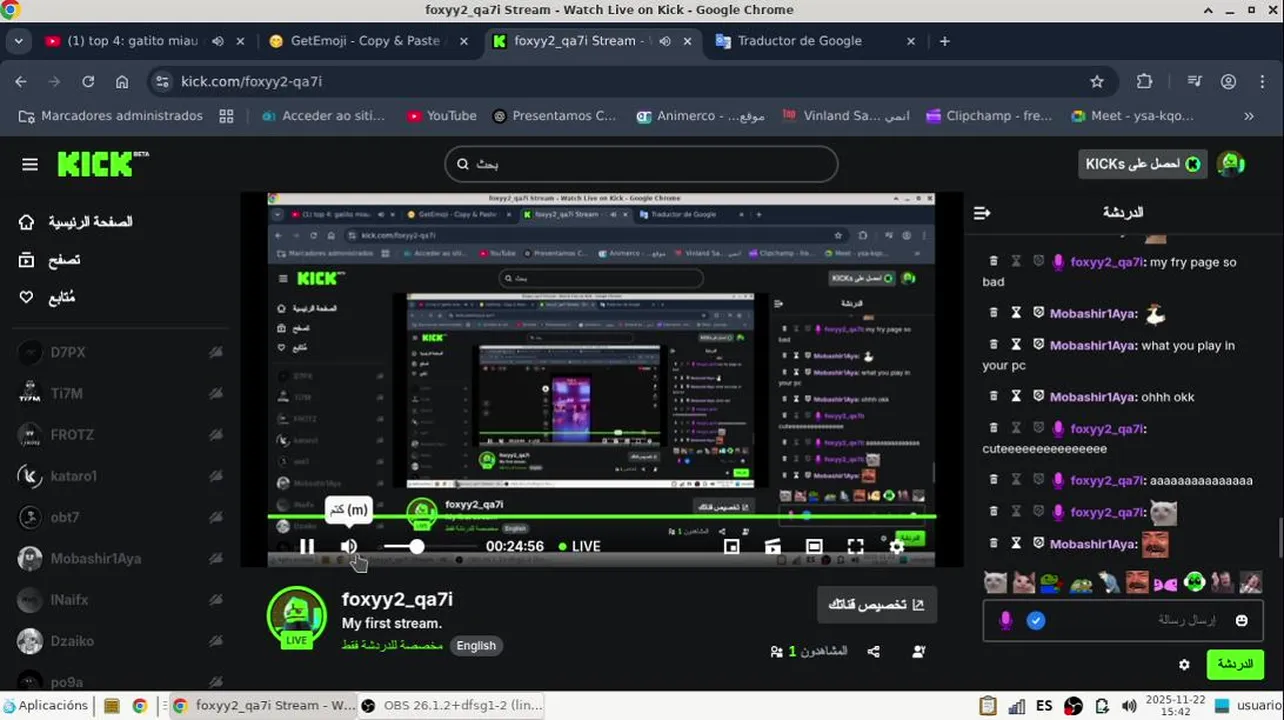Bookmark this page with the star

[1097, 82]
